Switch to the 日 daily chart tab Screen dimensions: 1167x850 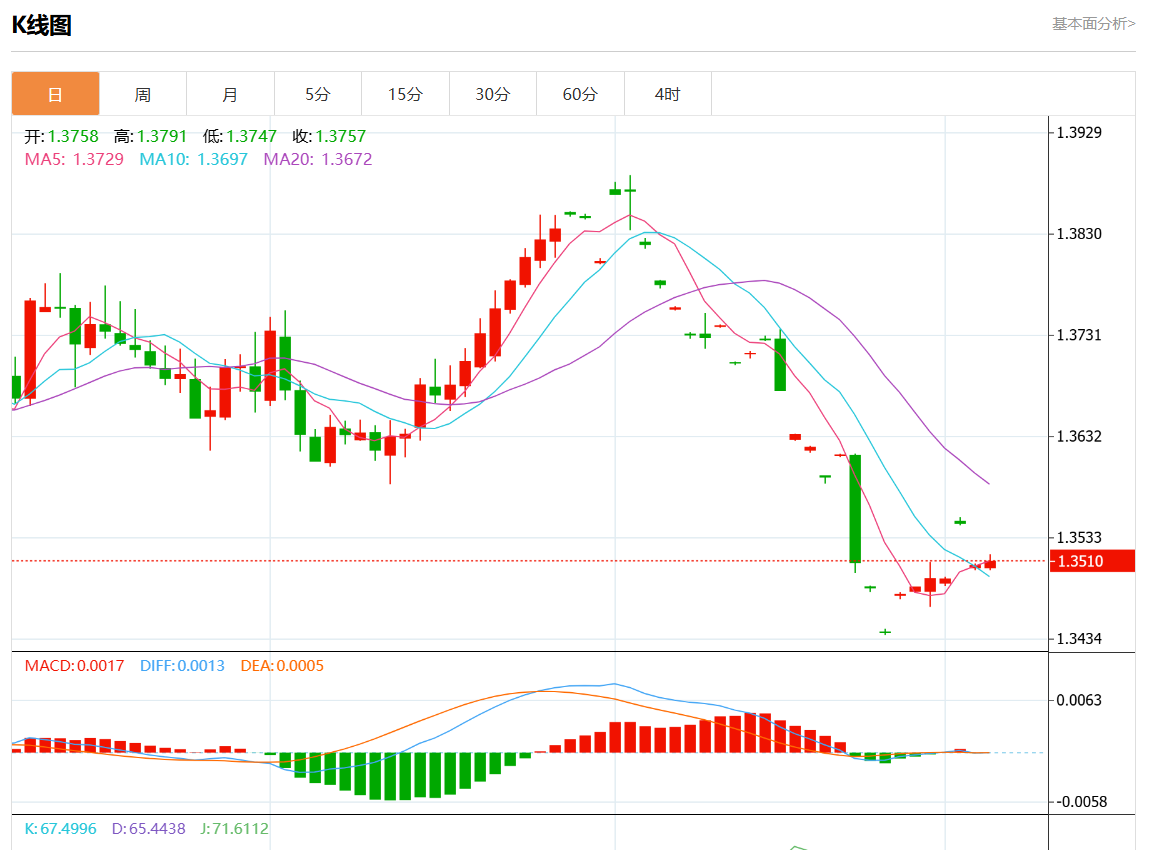pos(55,94)
